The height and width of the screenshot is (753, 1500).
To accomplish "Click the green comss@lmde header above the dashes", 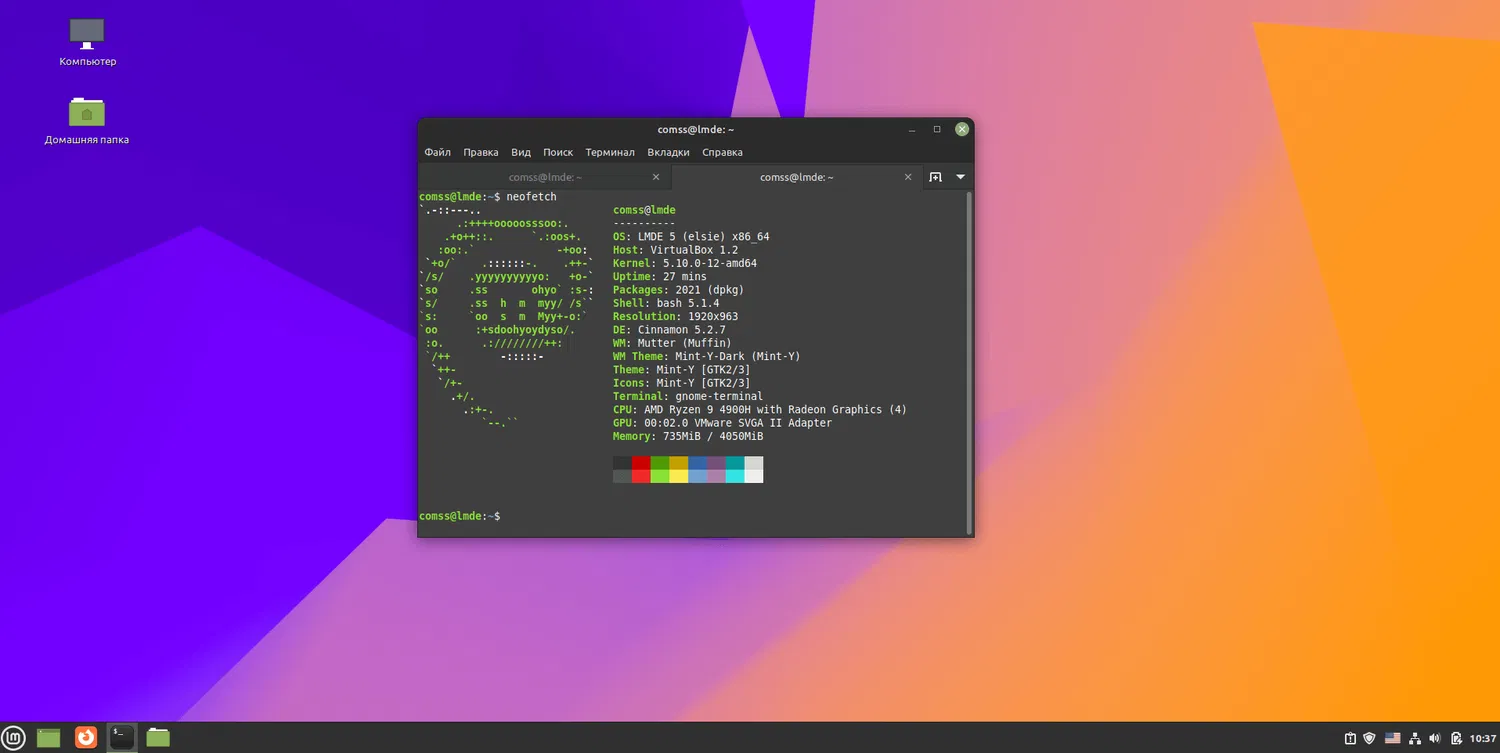I will point(644,210).
